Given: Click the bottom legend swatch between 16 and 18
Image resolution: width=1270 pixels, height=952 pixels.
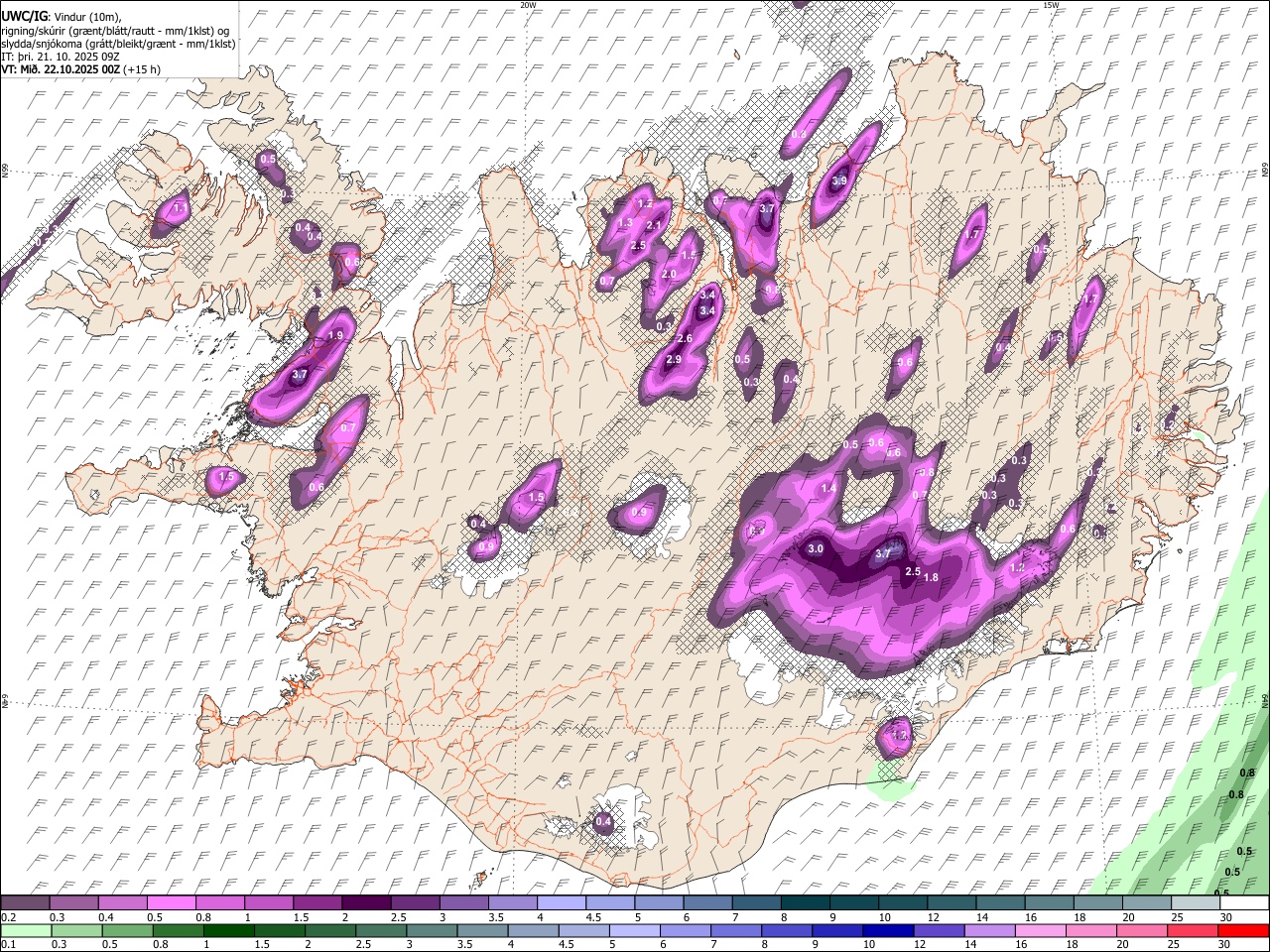Looking at the screenshot, I should [x=1041, y=931].
